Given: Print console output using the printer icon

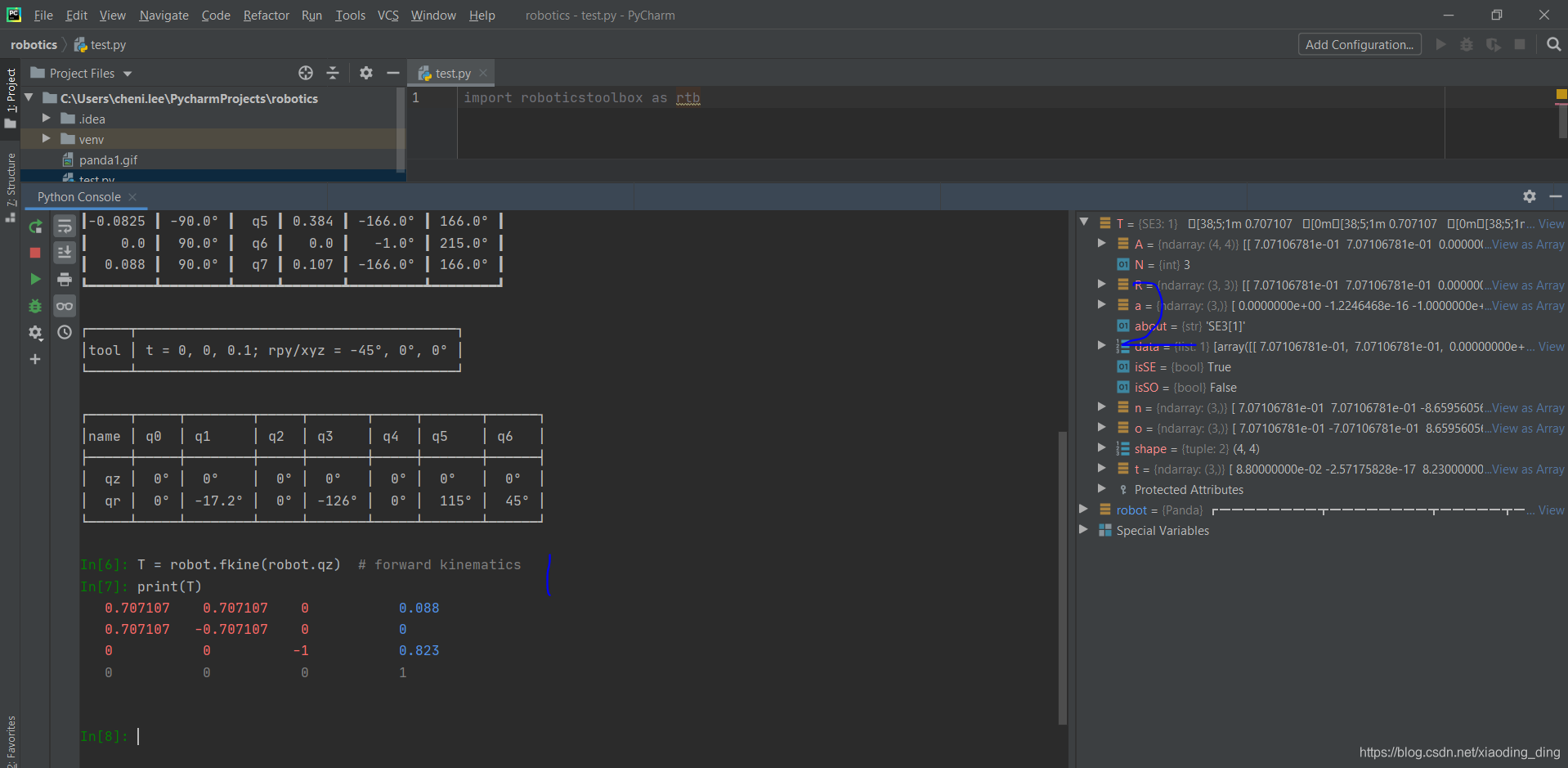Looking at the screenshot, I should tap(65, 279).
